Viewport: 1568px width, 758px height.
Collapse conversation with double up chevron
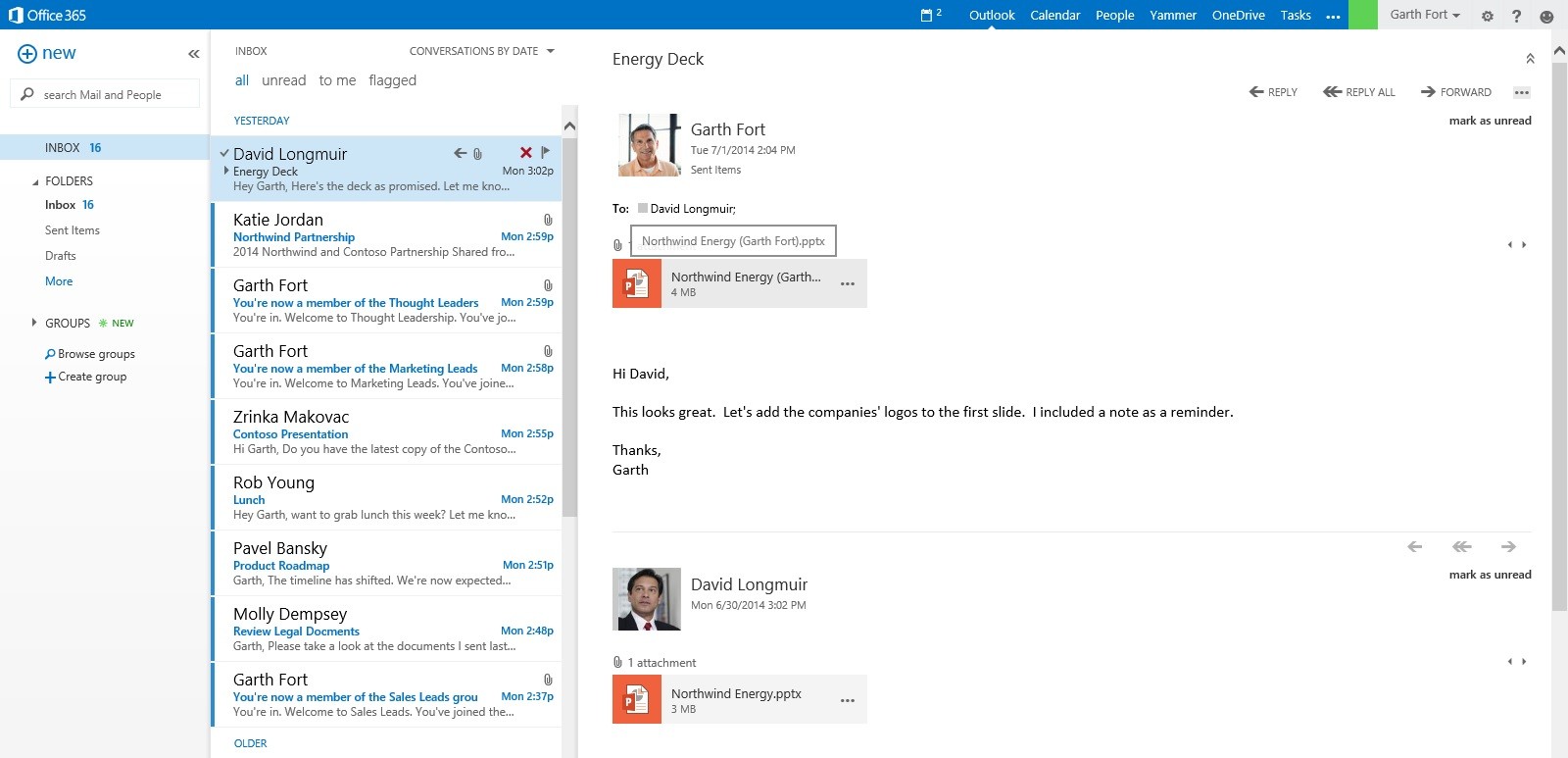pyautogui.click(x=1530, y=59)
